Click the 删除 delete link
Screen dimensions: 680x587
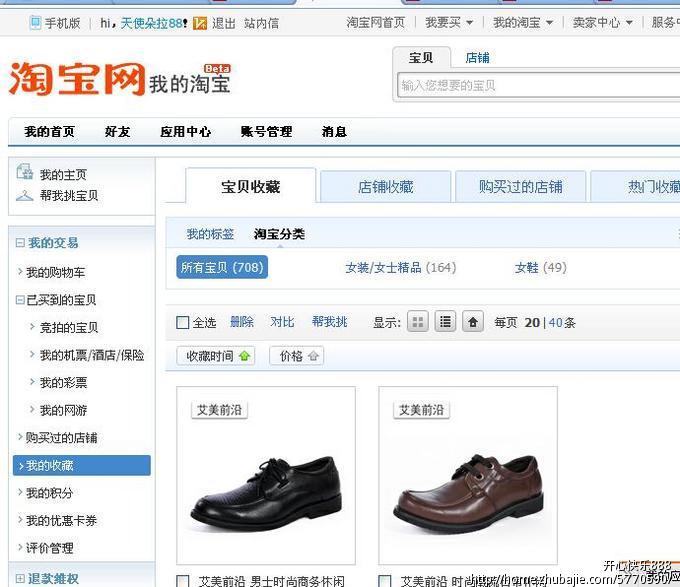pos(242,322)
